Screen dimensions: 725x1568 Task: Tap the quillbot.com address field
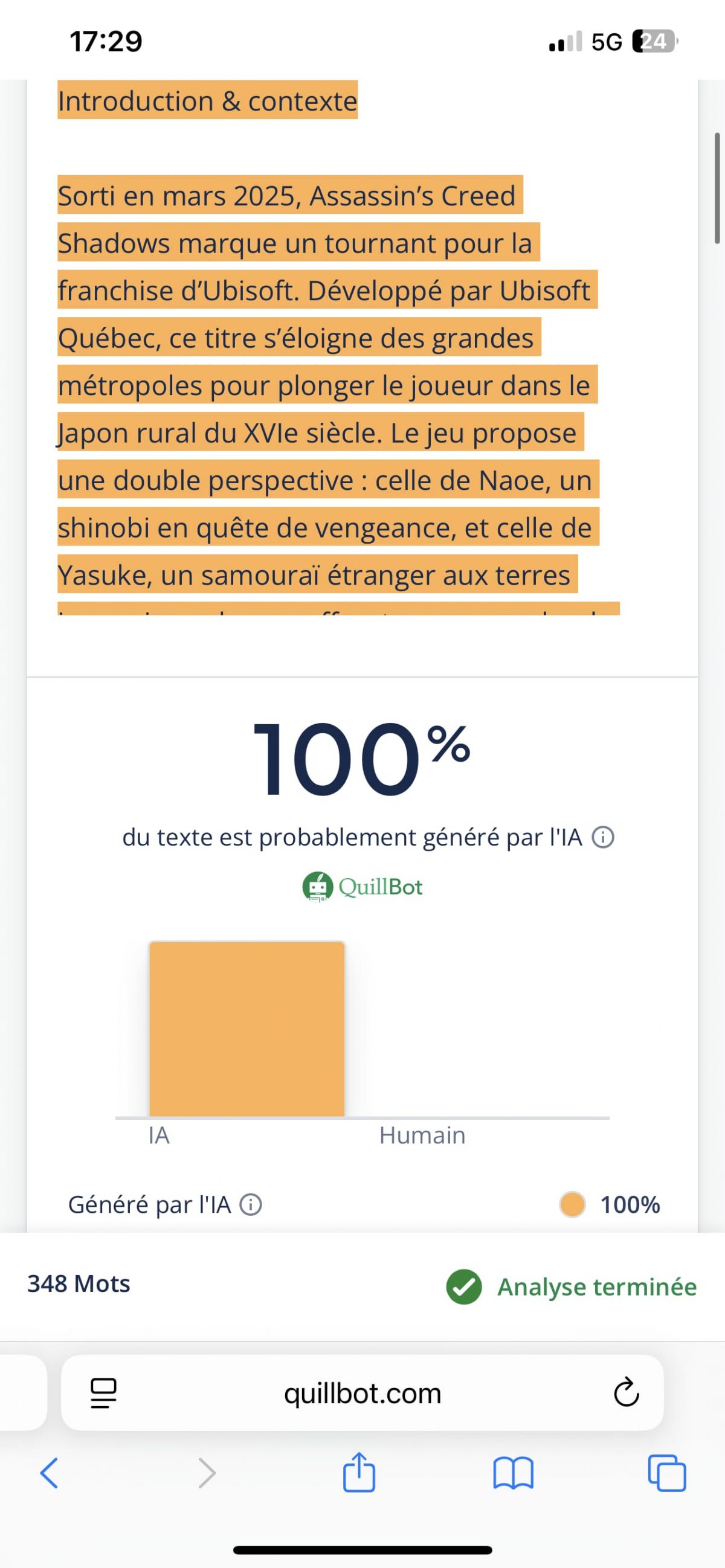tap(362, 1393)
